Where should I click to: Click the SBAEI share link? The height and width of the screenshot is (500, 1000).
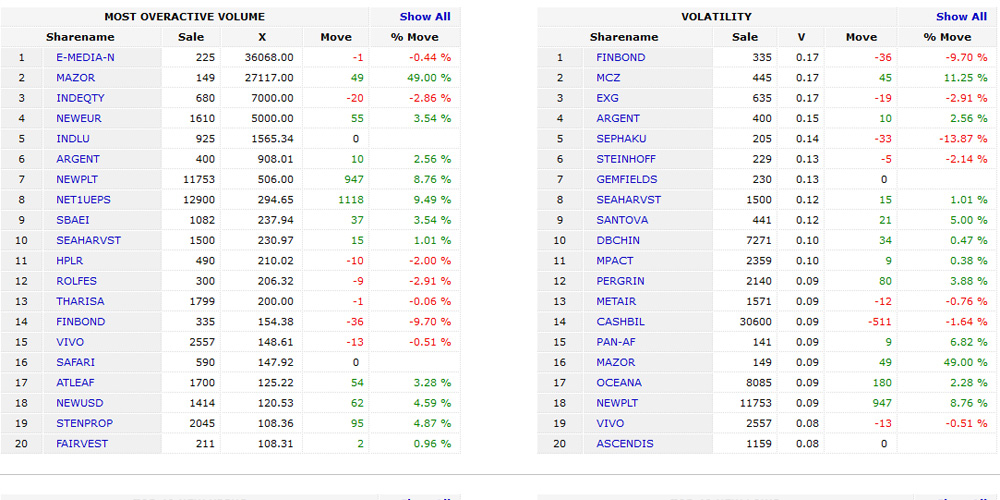73,220
